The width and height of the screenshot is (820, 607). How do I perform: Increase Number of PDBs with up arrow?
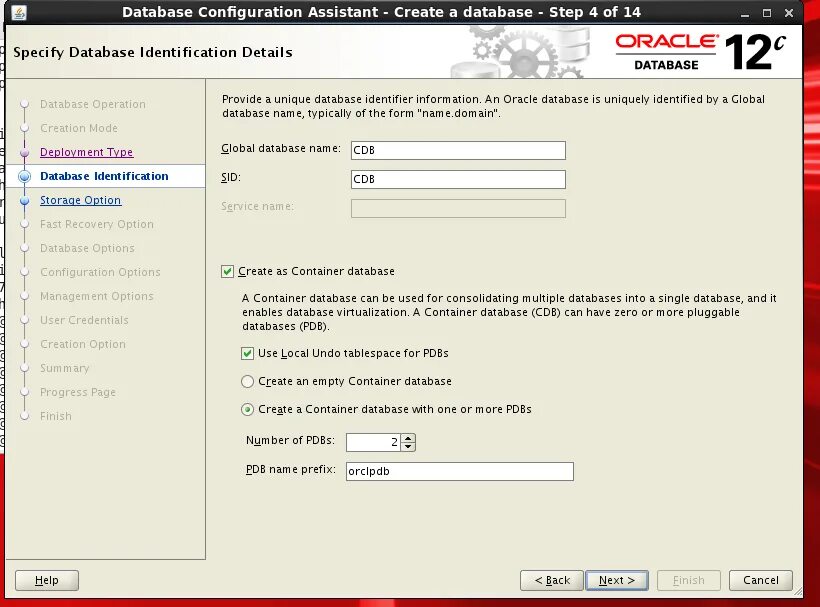(408, 438)
